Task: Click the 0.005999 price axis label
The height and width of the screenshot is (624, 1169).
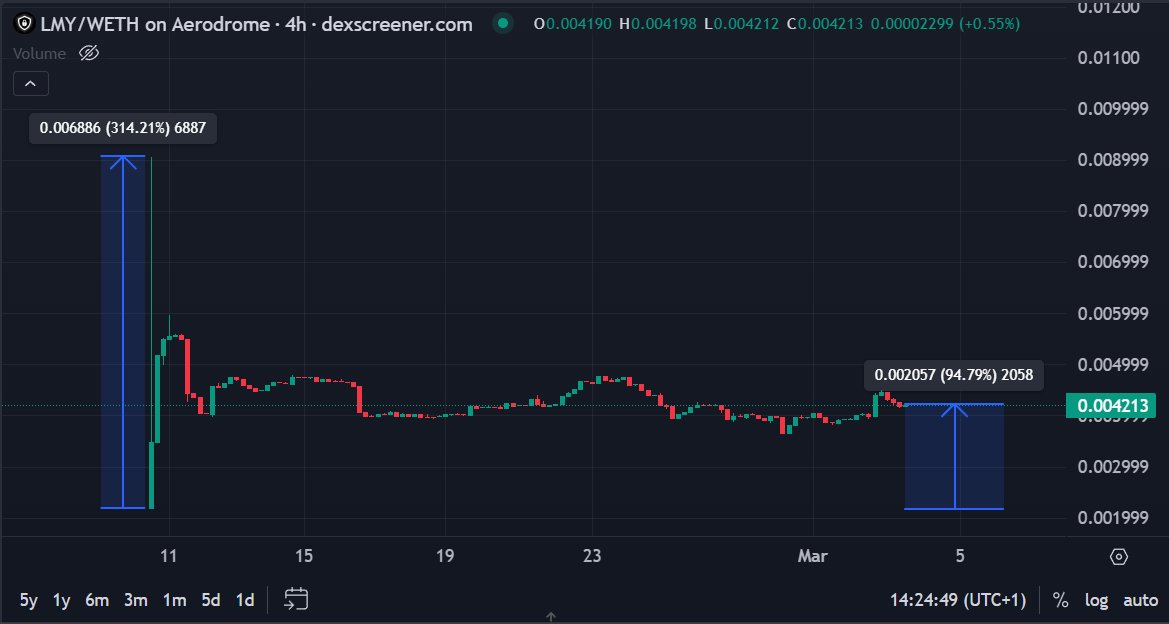Action: pyautogui.click(x=1114, y=313)
